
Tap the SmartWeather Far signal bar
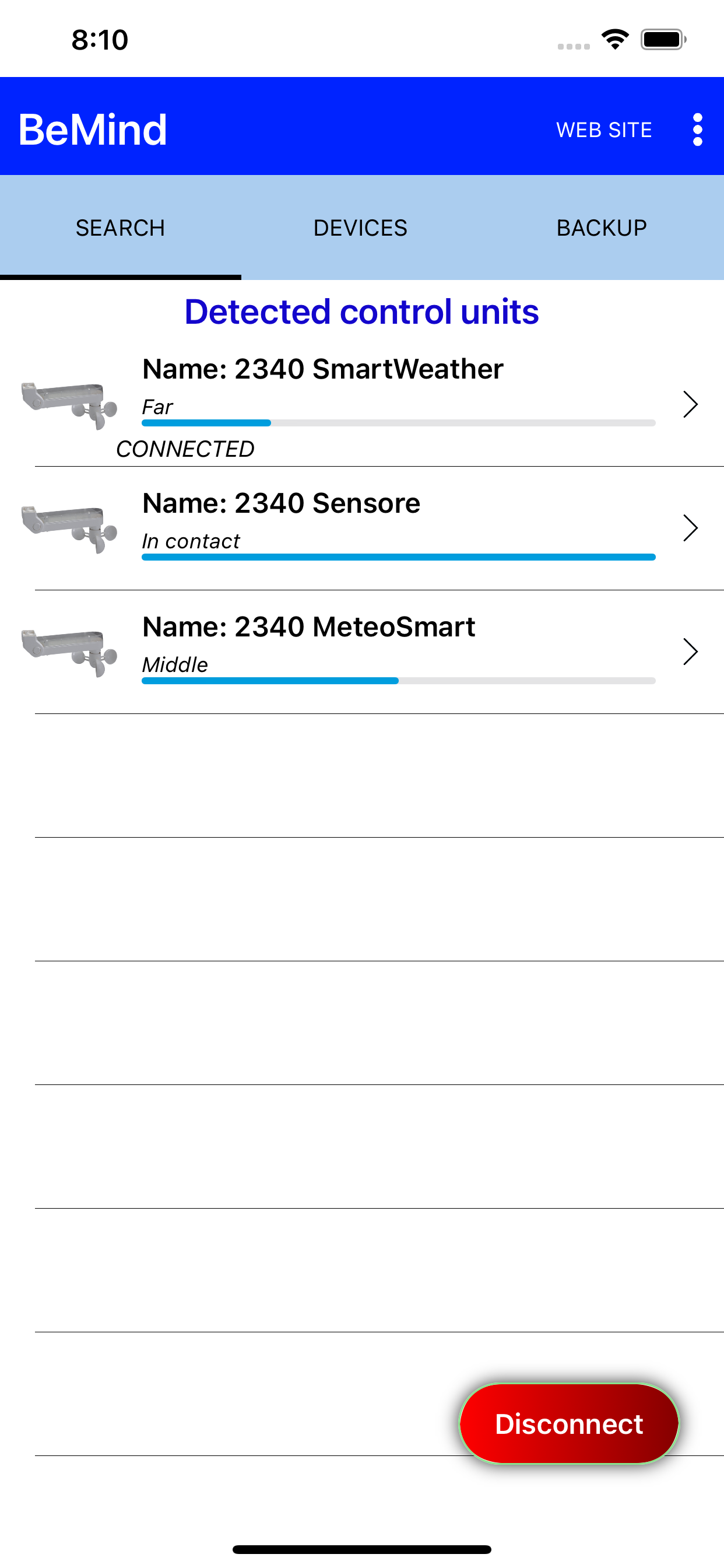tap(399, 422)
